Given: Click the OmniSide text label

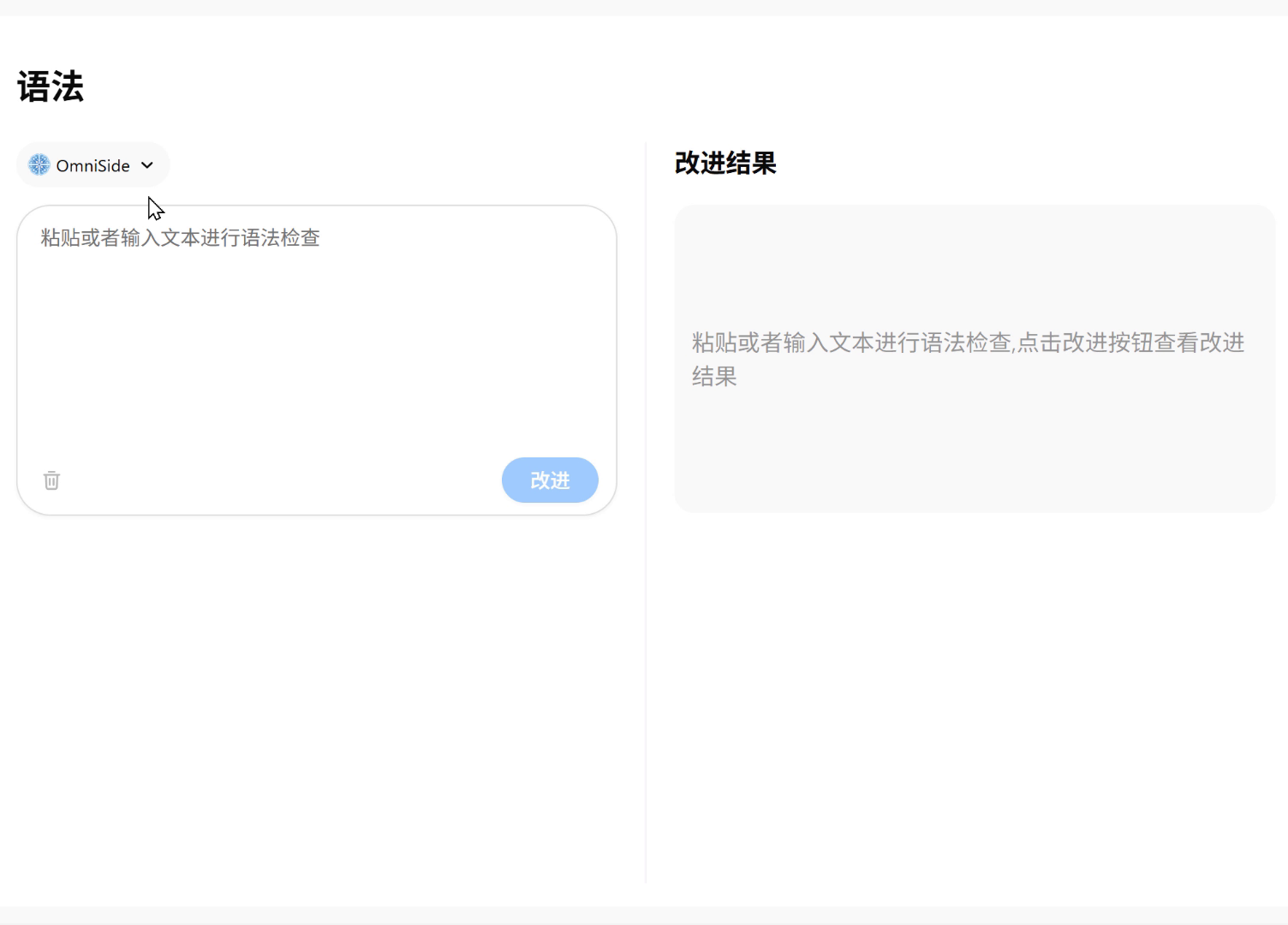Looking at the screenshot, I should click(92, 165).
